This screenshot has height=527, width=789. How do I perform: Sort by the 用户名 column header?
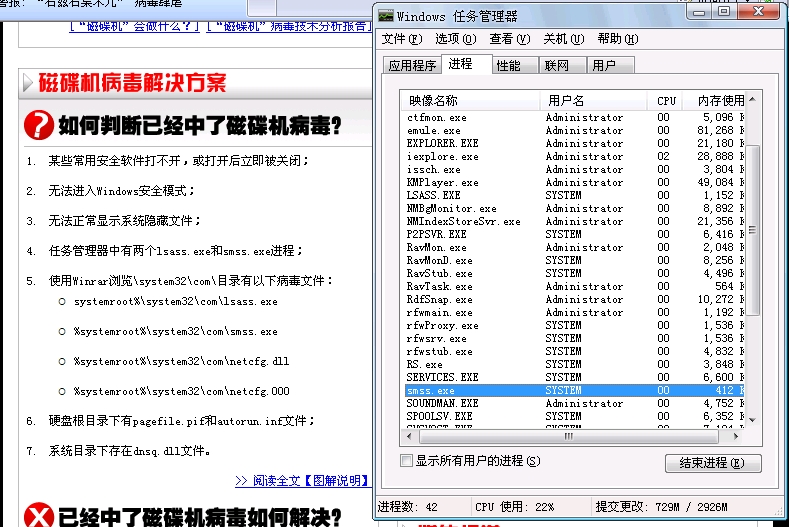[x=593, y=101]
